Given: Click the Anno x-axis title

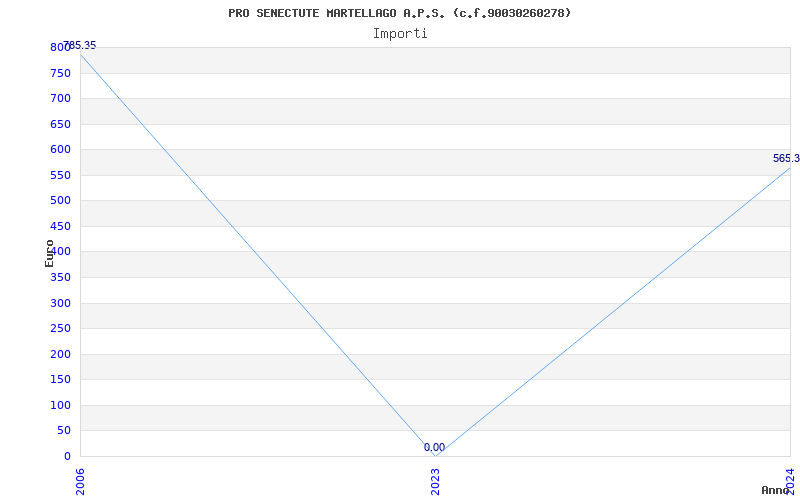Looking at the screenshot, I should point(776,490).
